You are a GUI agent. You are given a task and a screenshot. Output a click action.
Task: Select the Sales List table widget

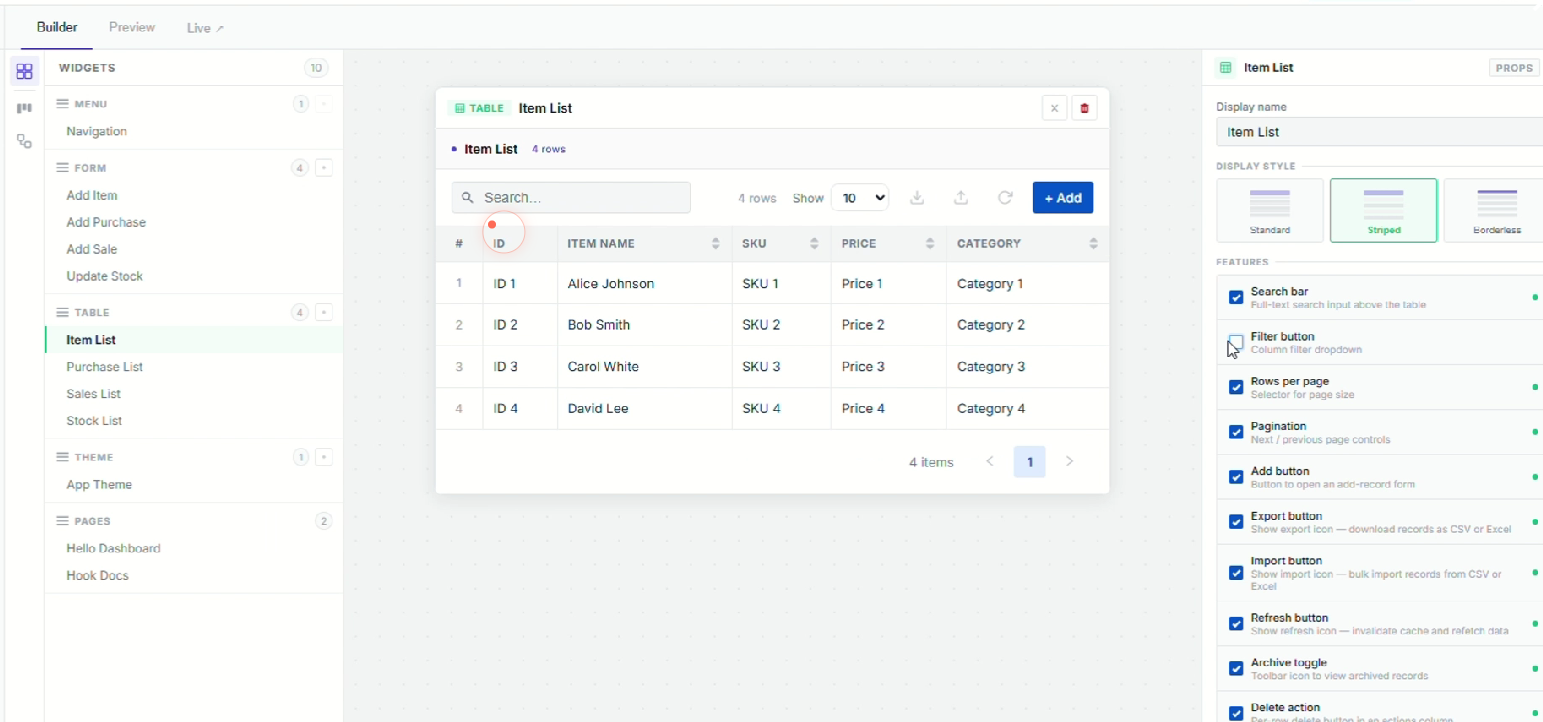(x=94, y=394)
